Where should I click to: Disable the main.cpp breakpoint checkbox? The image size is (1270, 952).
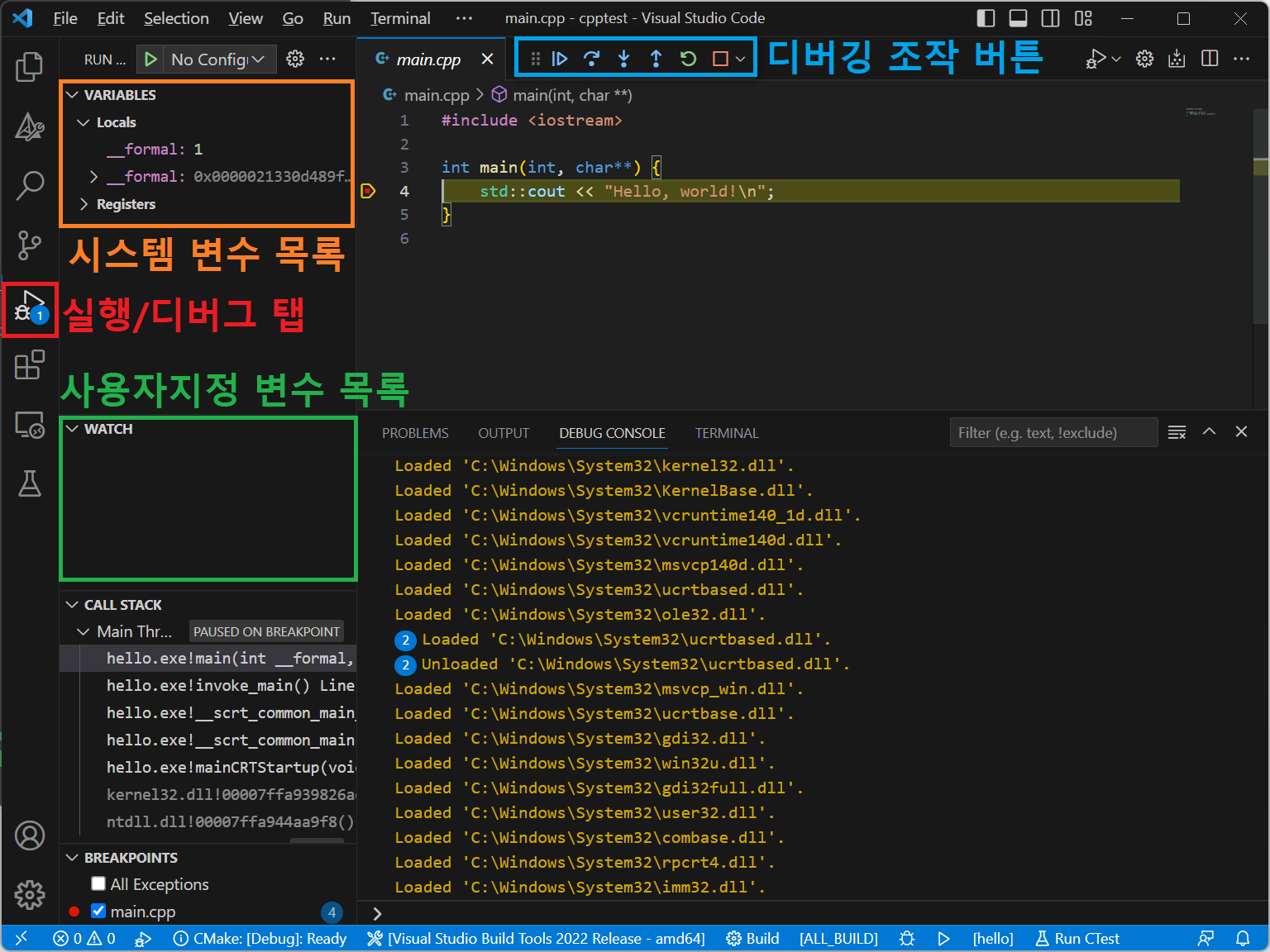tap(98, 911)
